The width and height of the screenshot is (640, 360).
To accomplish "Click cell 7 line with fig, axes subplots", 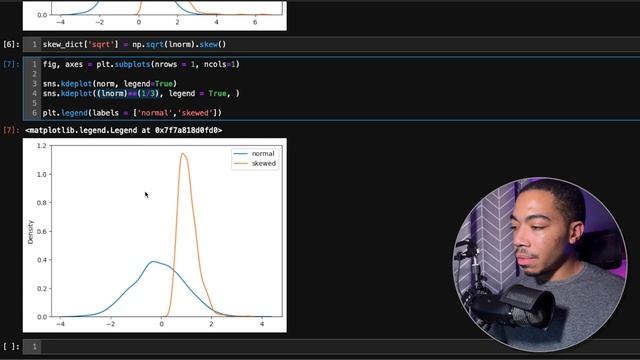I will point(141,64).
